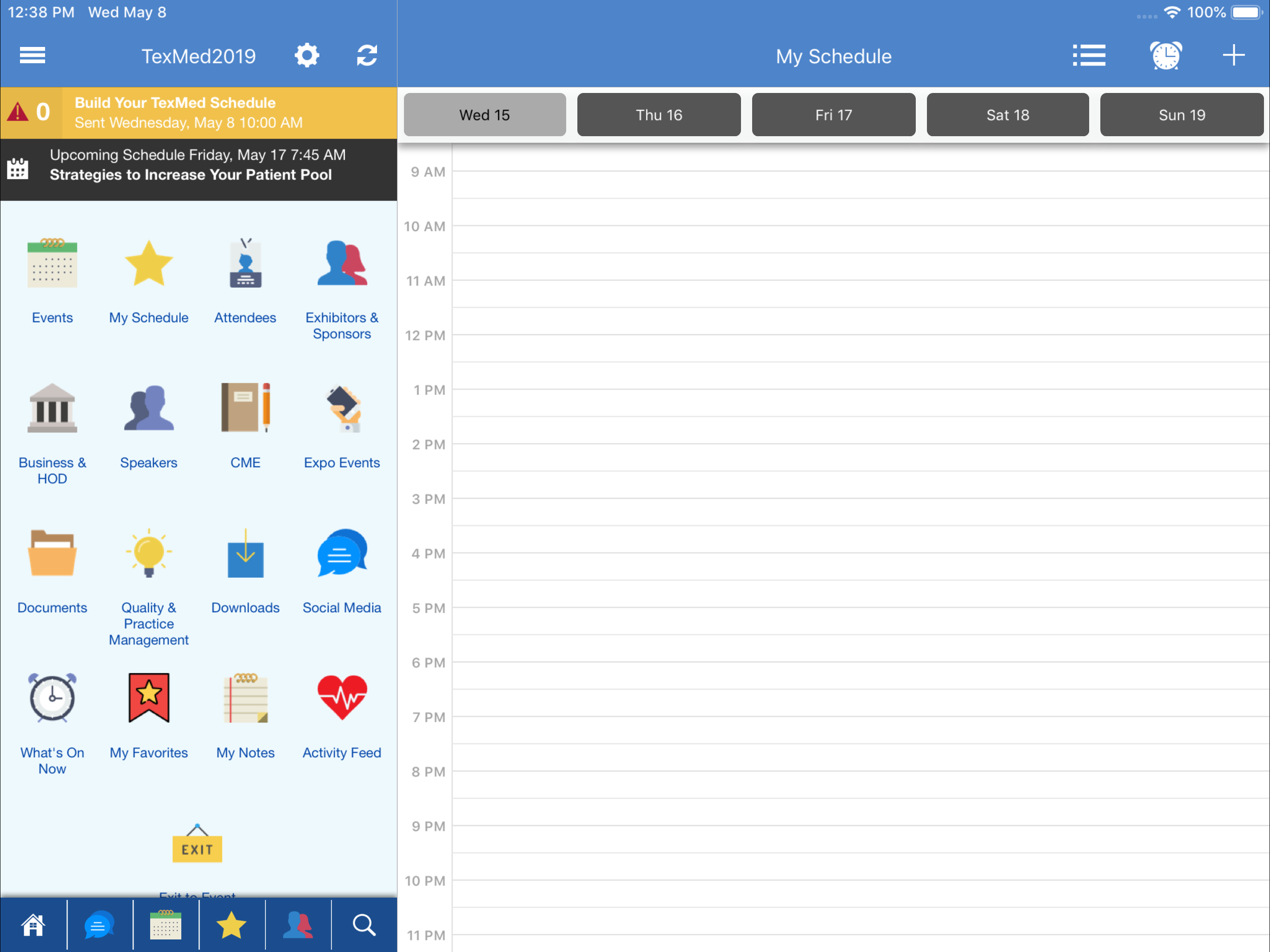Tap the 9 AM time slot label
Screen dimensions: 1270x952
click(428, 172)
